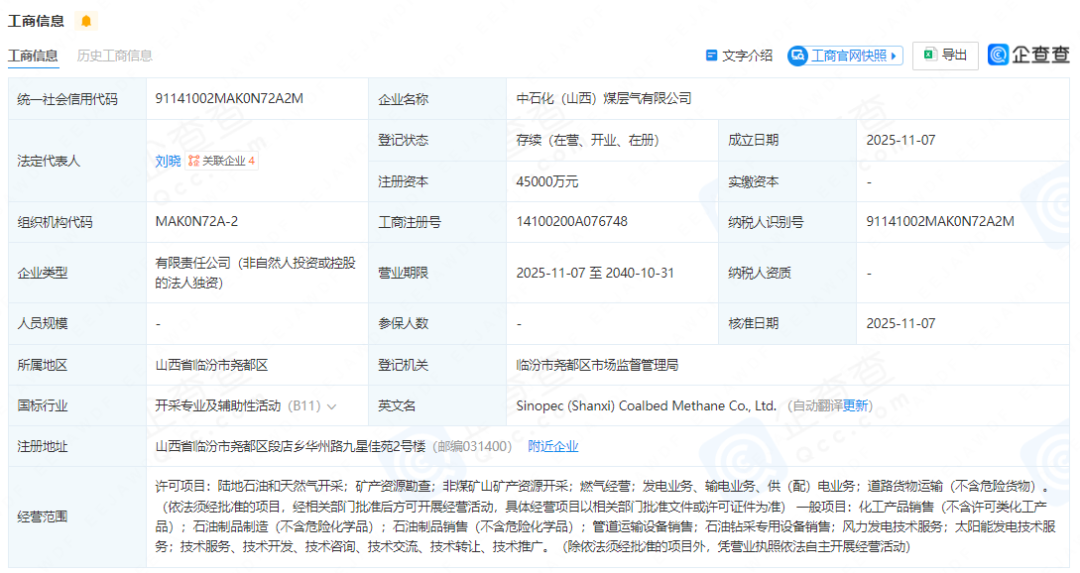Image resolution: width=1080 pixels, height=573 pixels.
Task: Select postal code 邮编031400
Action: 472,446
